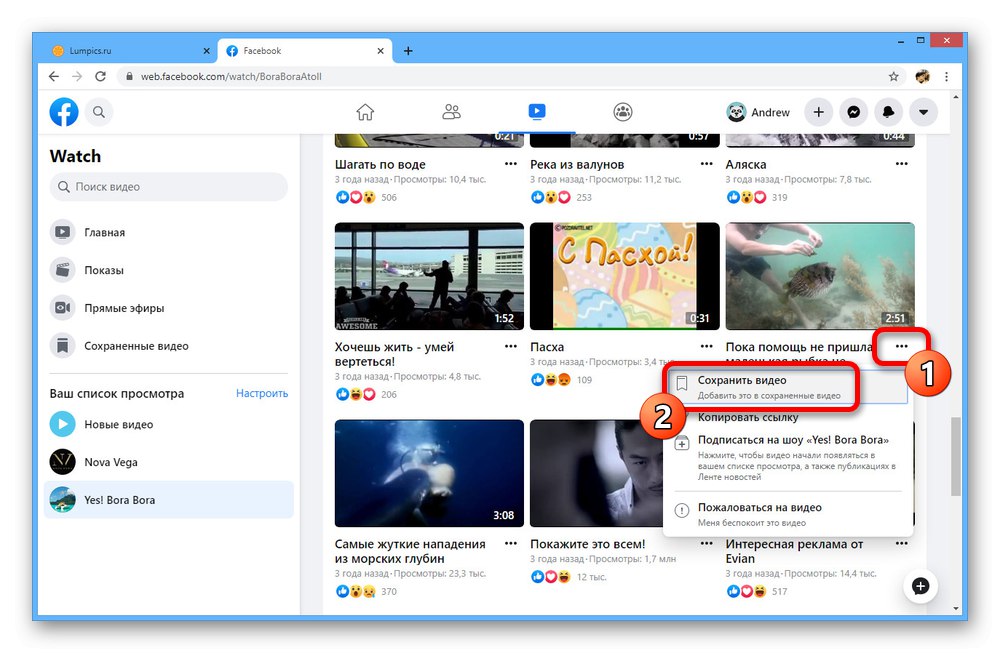Click the floating new message plus button

(x=920, y=586)
